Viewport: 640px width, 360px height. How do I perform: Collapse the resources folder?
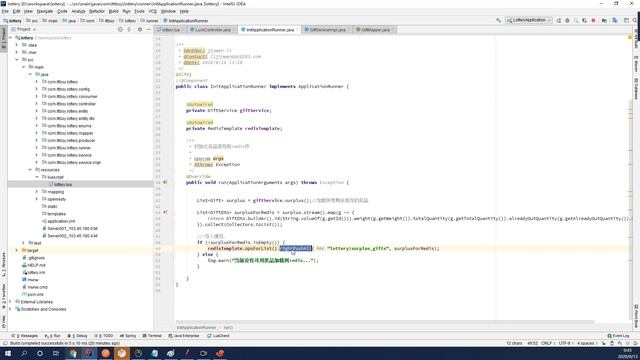[x=30, y=170]
